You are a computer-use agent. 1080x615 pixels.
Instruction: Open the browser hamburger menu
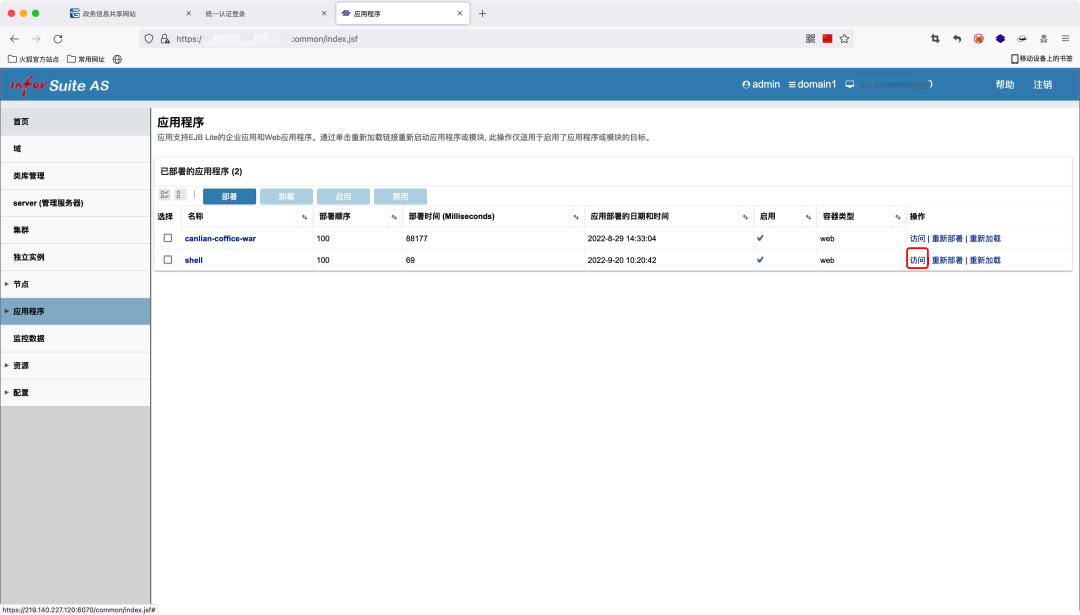pyautogui.click(x=1066, y=39)
